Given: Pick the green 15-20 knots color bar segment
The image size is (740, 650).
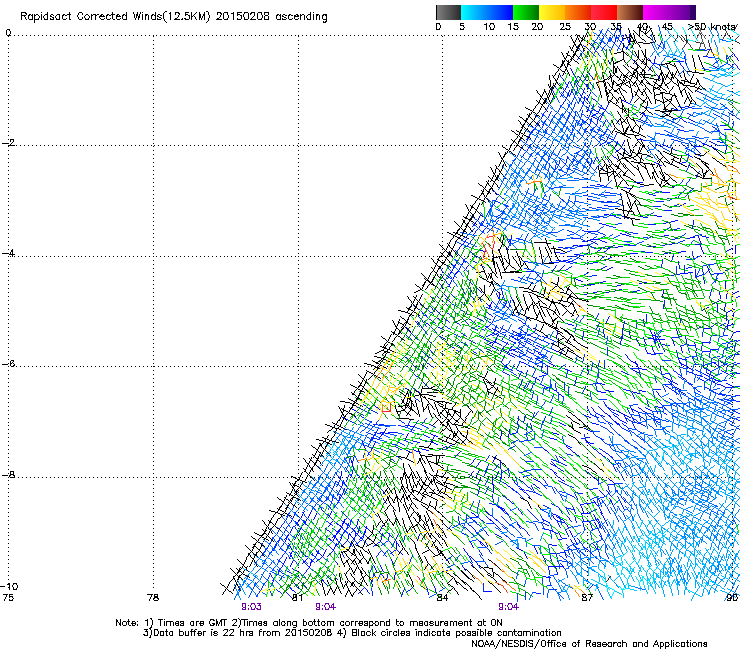Looking at the screenshot, I should (x=526, y=12).
